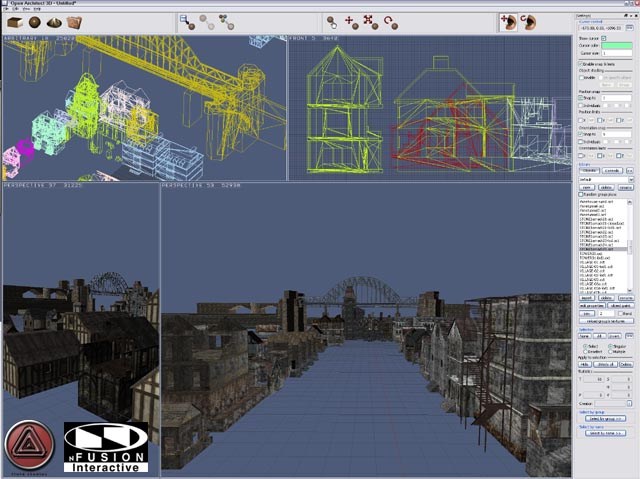
Task: Click the settings panel pin icon
Action: (626, 16)
